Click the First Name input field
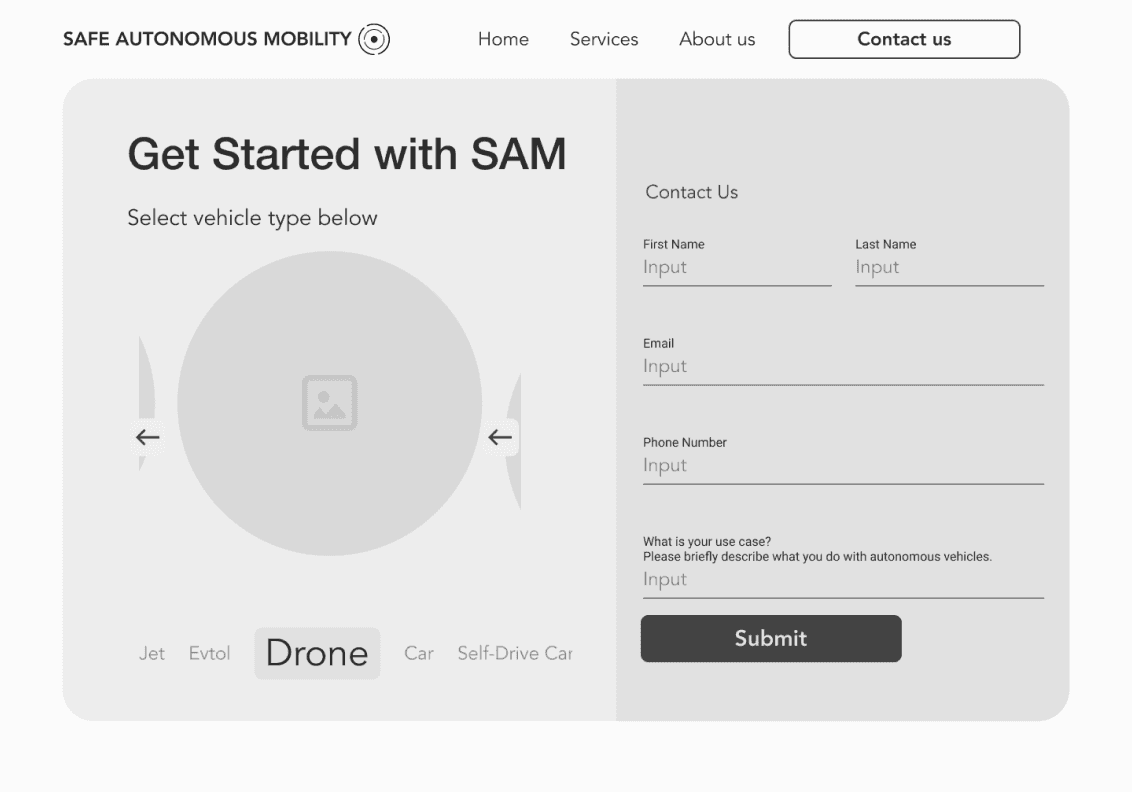Viewport: 1132px width, 792px height. (x=737, y=268)
